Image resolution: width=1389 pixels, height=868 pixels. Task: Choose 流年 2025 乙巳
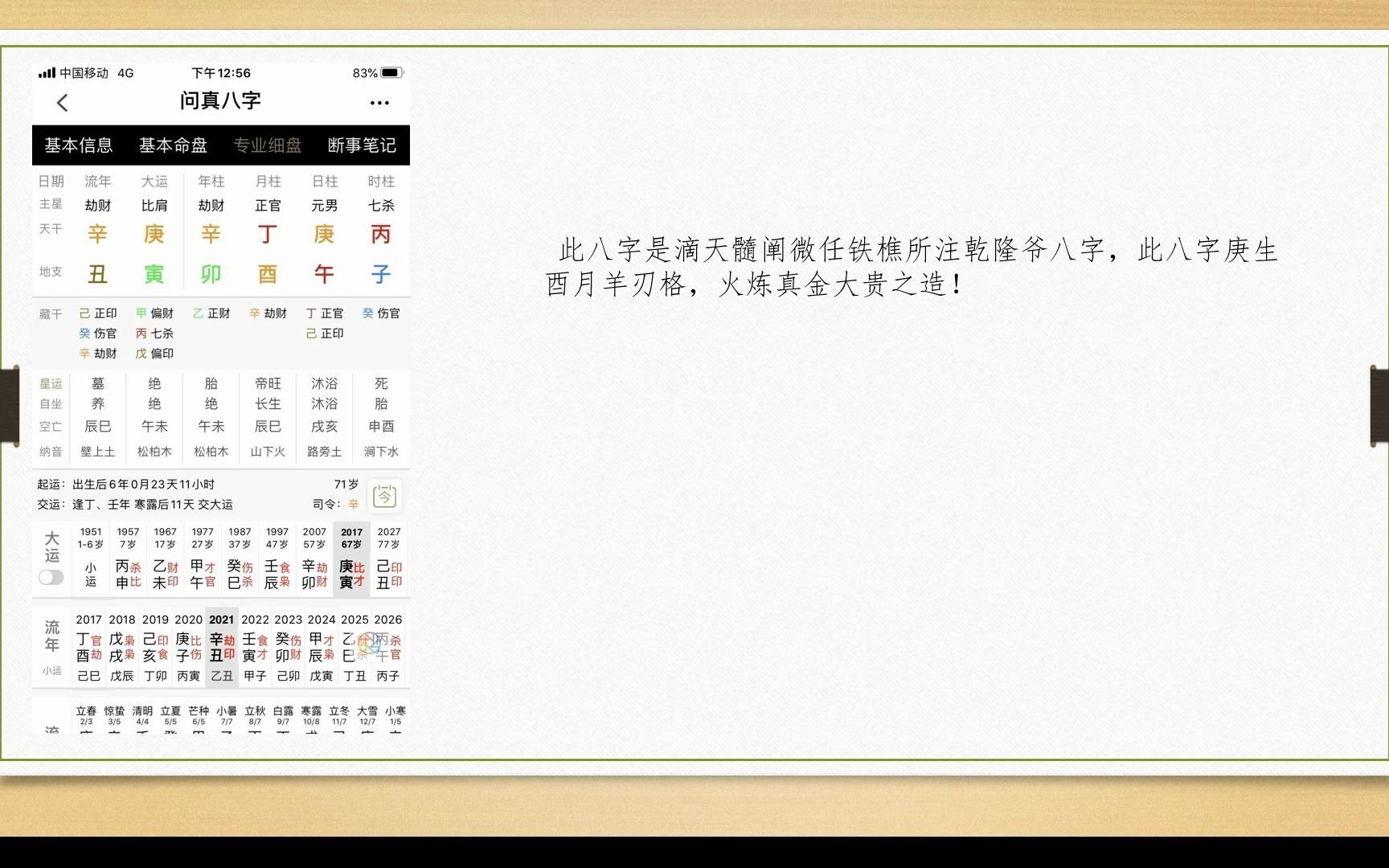click(x=354, y=648)
